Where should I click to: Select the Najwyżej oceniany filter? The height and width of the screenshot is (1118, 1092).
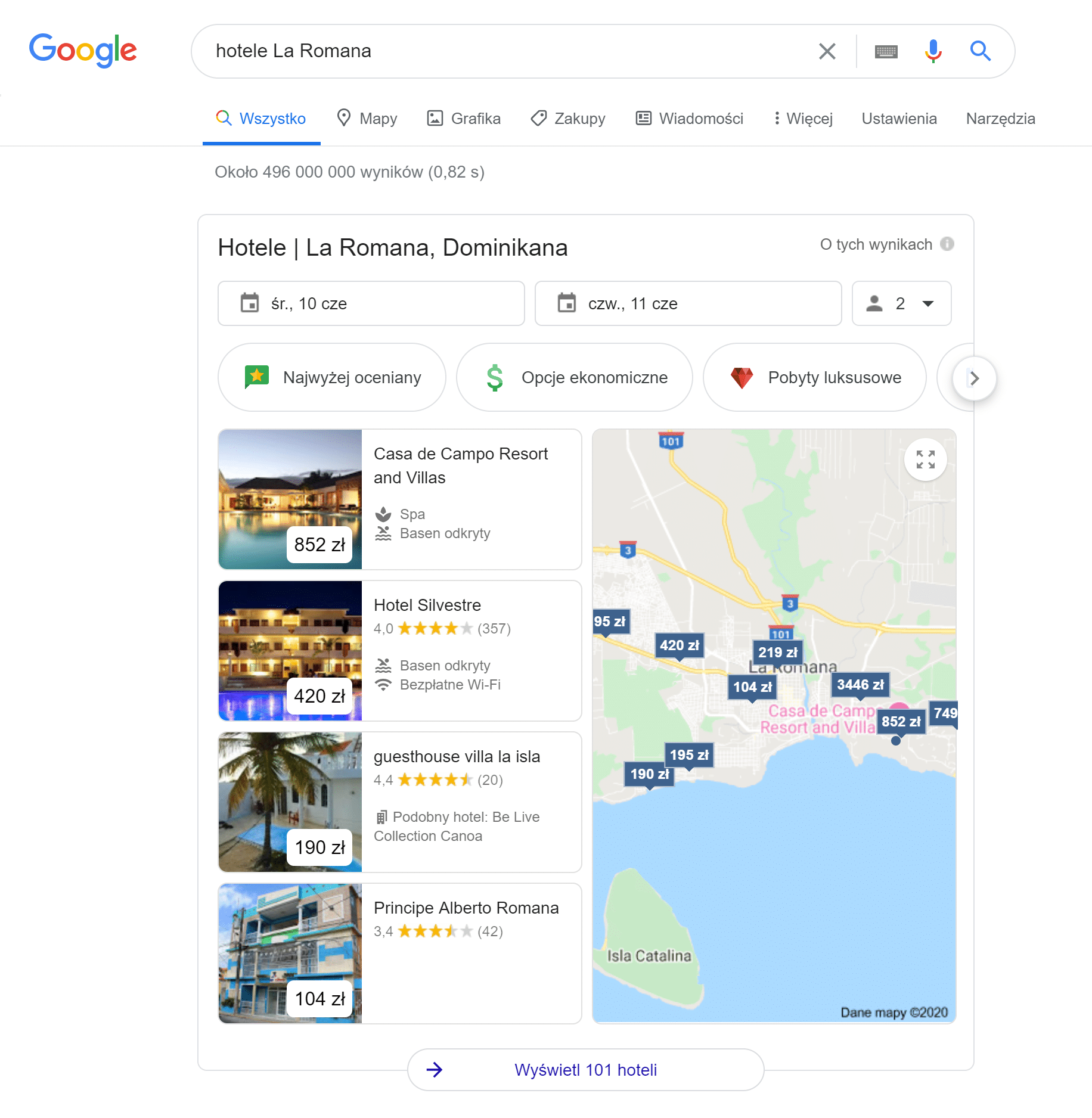332,377
